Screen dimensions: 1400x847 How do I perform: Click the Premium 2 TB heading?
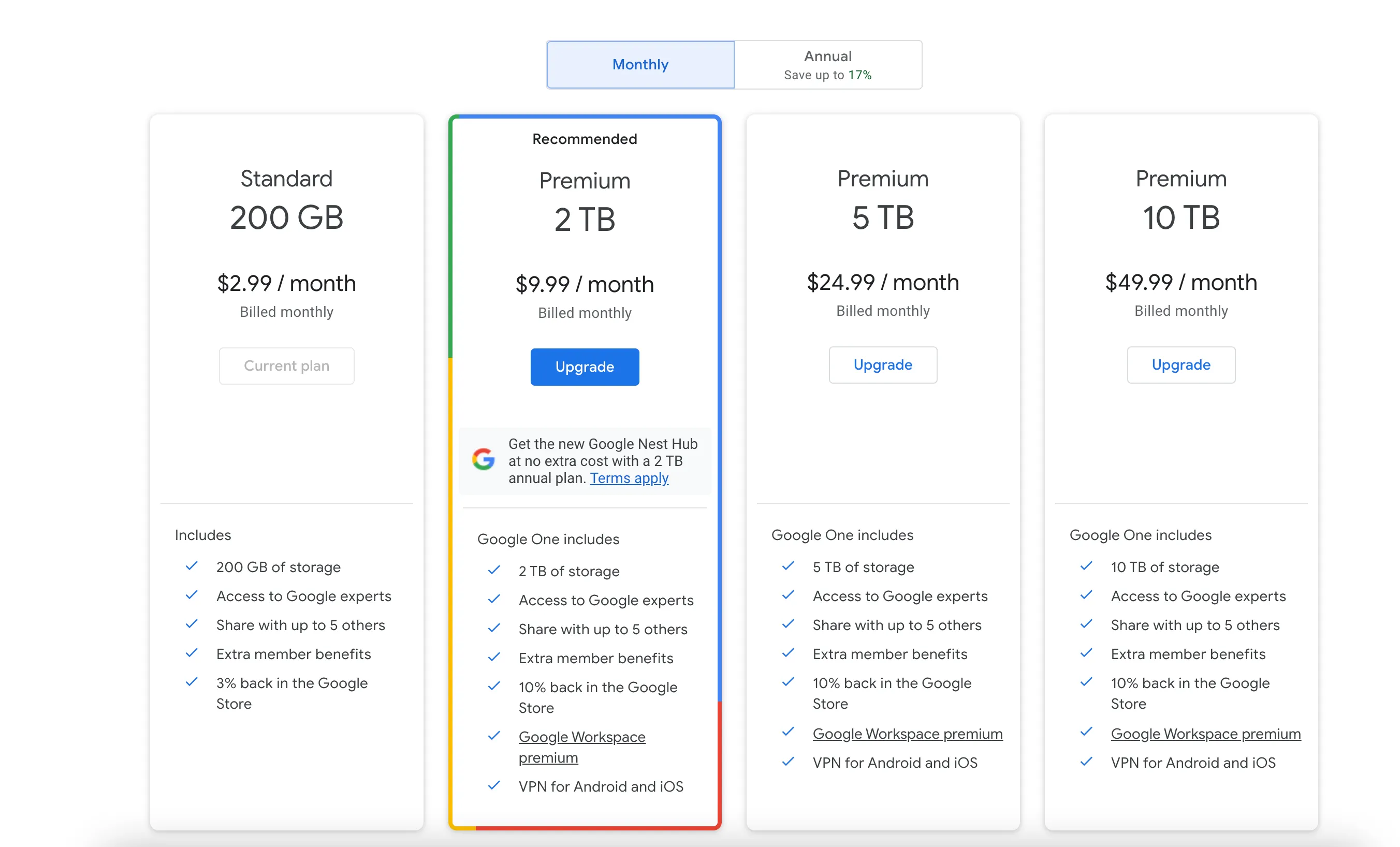(585, 203)
